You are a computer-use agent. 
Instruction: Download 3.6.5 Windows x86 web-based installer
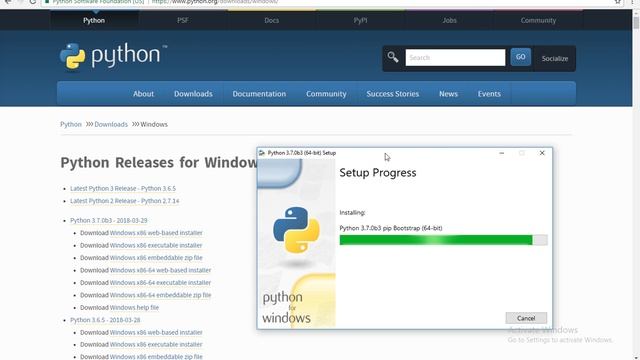point(156,333)
